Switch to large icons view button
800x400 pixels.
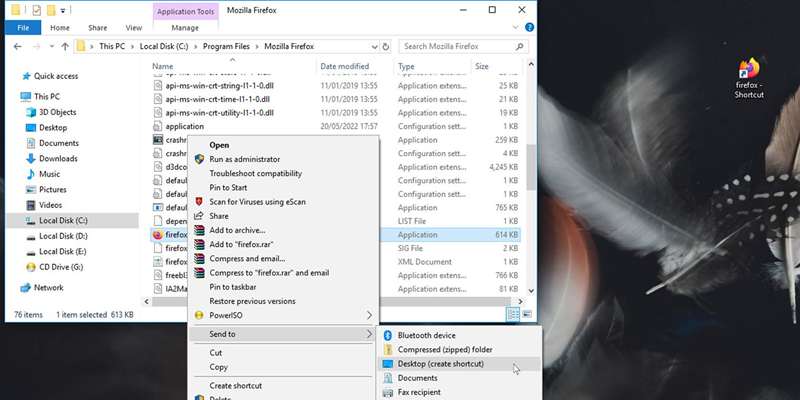(x=527, y=314)
